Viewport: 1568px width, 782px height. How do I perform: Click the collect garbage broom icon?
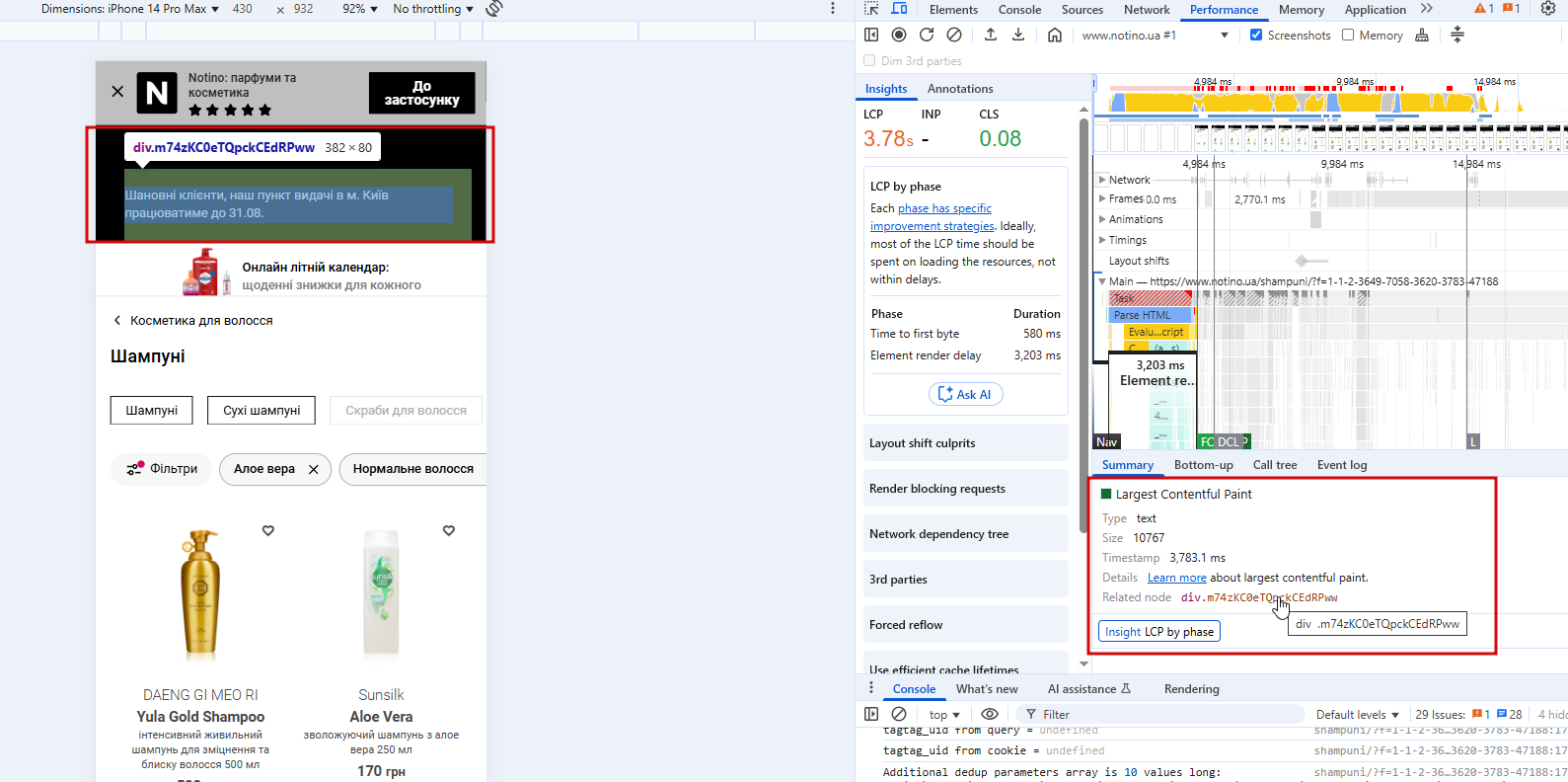tap(1422, 35)
